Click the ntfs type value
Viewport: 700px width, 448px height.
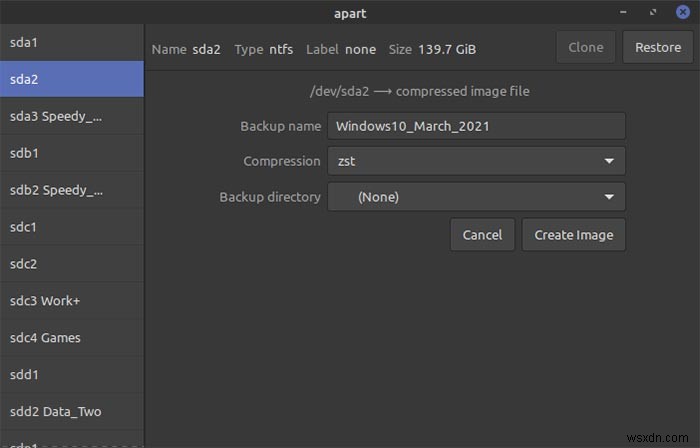281,49
